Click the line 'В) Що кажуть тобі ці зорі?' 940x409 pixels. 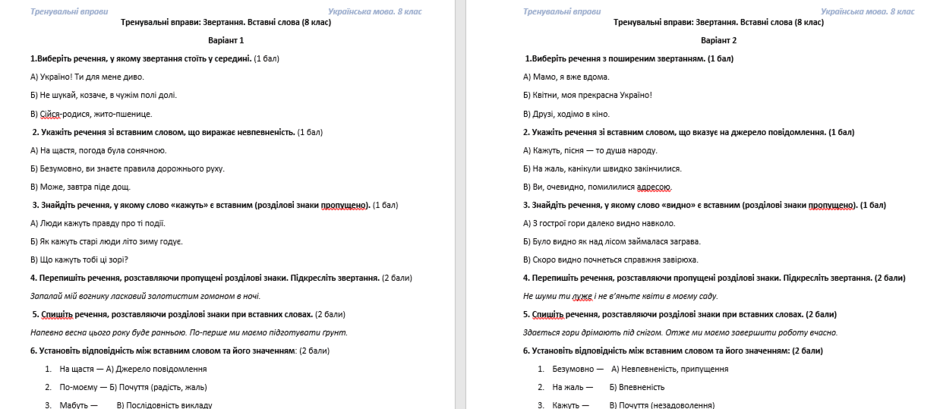click(x=79, y=260)
